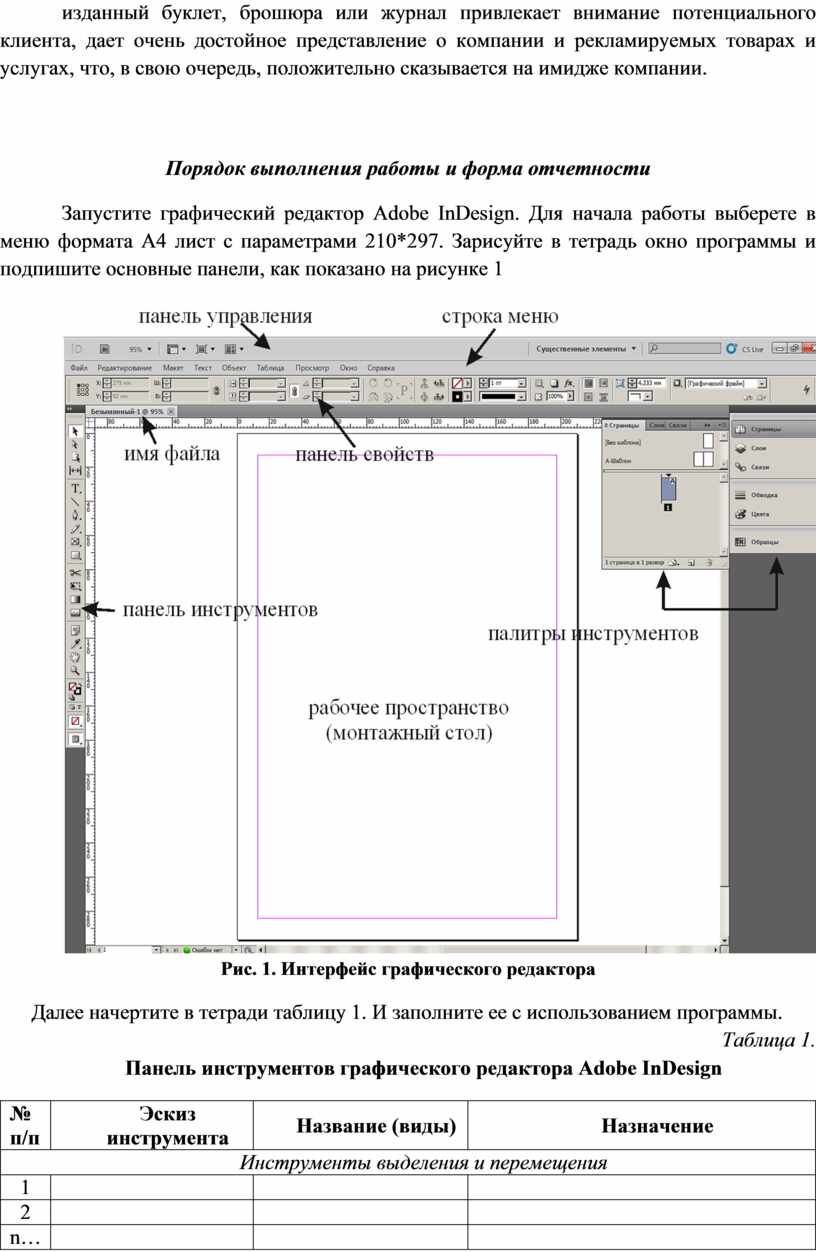Select the Hand tool
The height and width of the screenshot is (1252, 816).
tap(75, 657)
